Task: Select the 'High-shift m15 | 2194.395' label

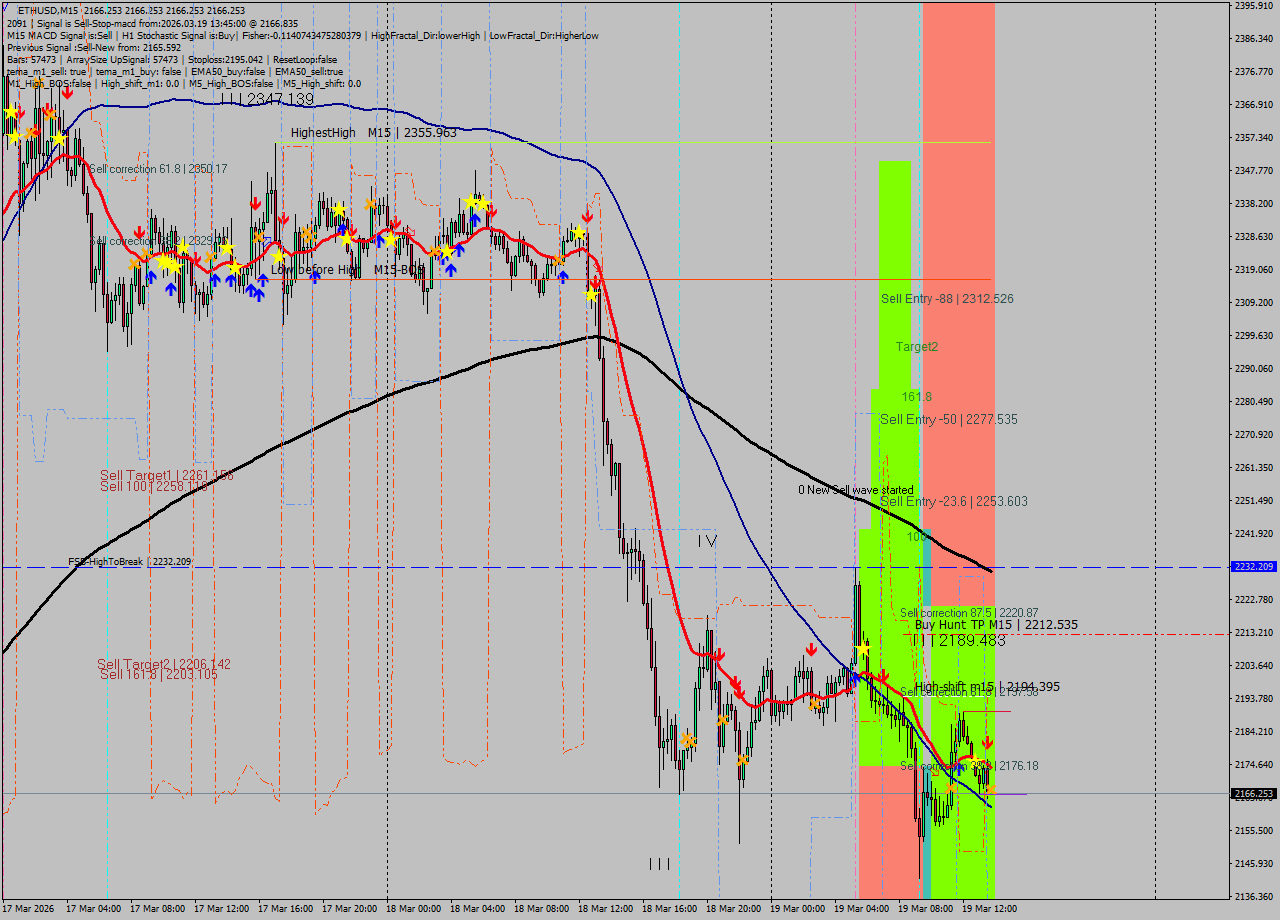Action: [987, 687]
